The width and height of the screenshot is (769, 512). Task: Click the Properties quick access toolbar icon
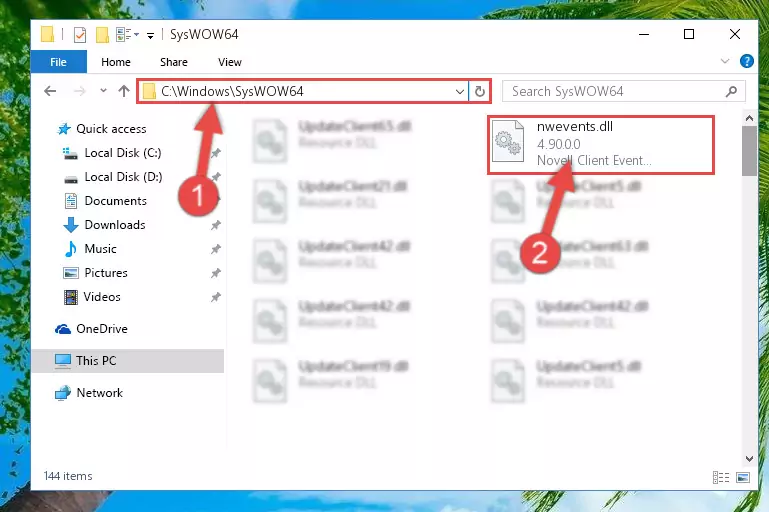[x=79, y=35]
